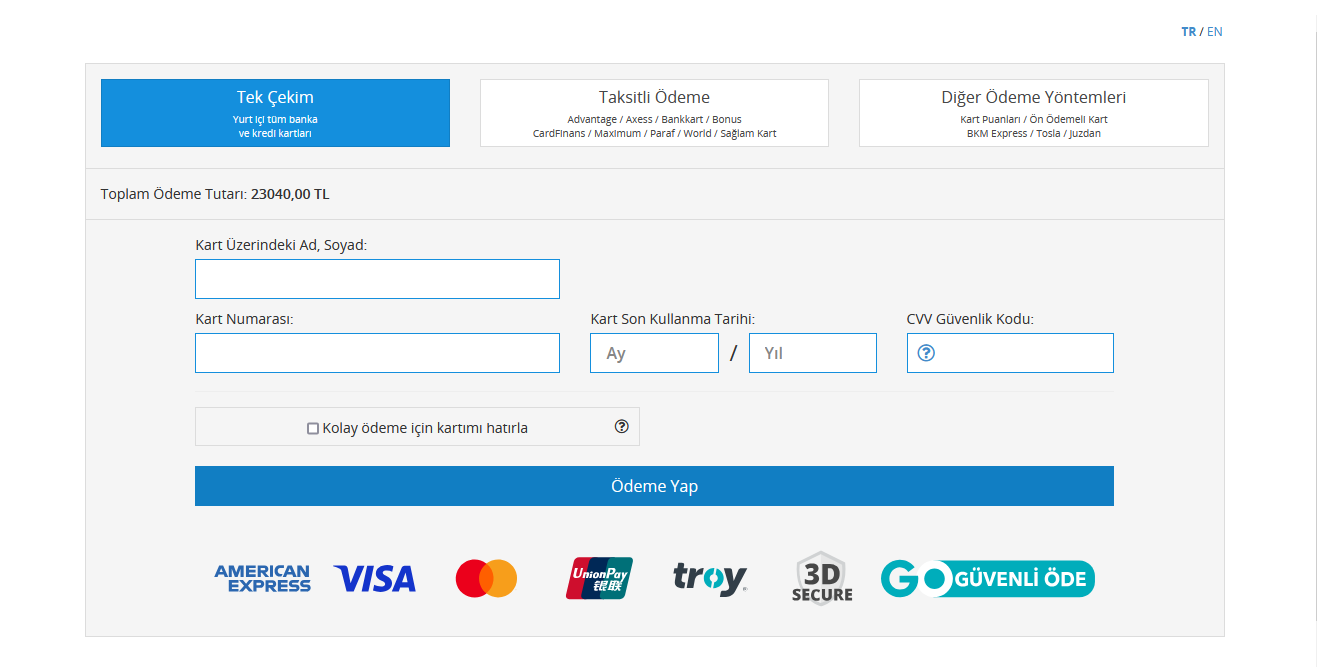Focus the Kart Üzerindeki Ad, Soyad field
This screenshot has height=670, width=1317.
pos(377,279)
